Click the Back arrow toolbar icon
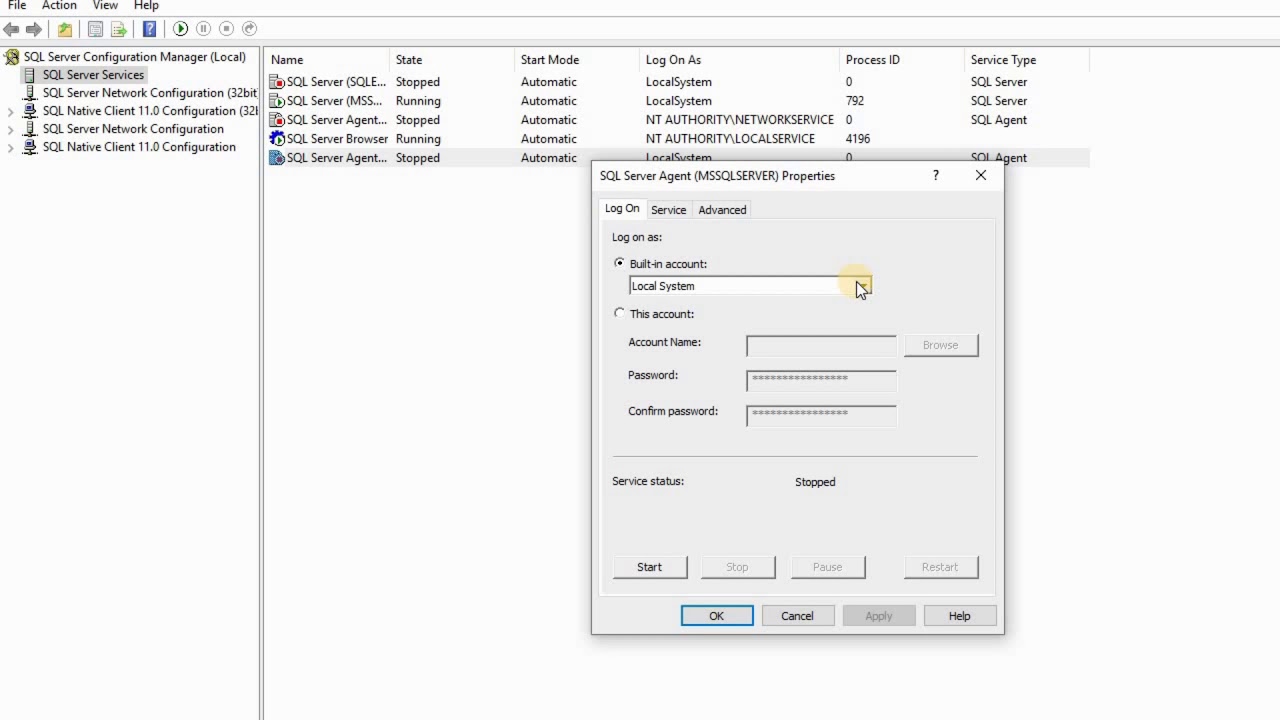Screen dimensions: 1280x720 pyautogui.click(x=12, y=29)
